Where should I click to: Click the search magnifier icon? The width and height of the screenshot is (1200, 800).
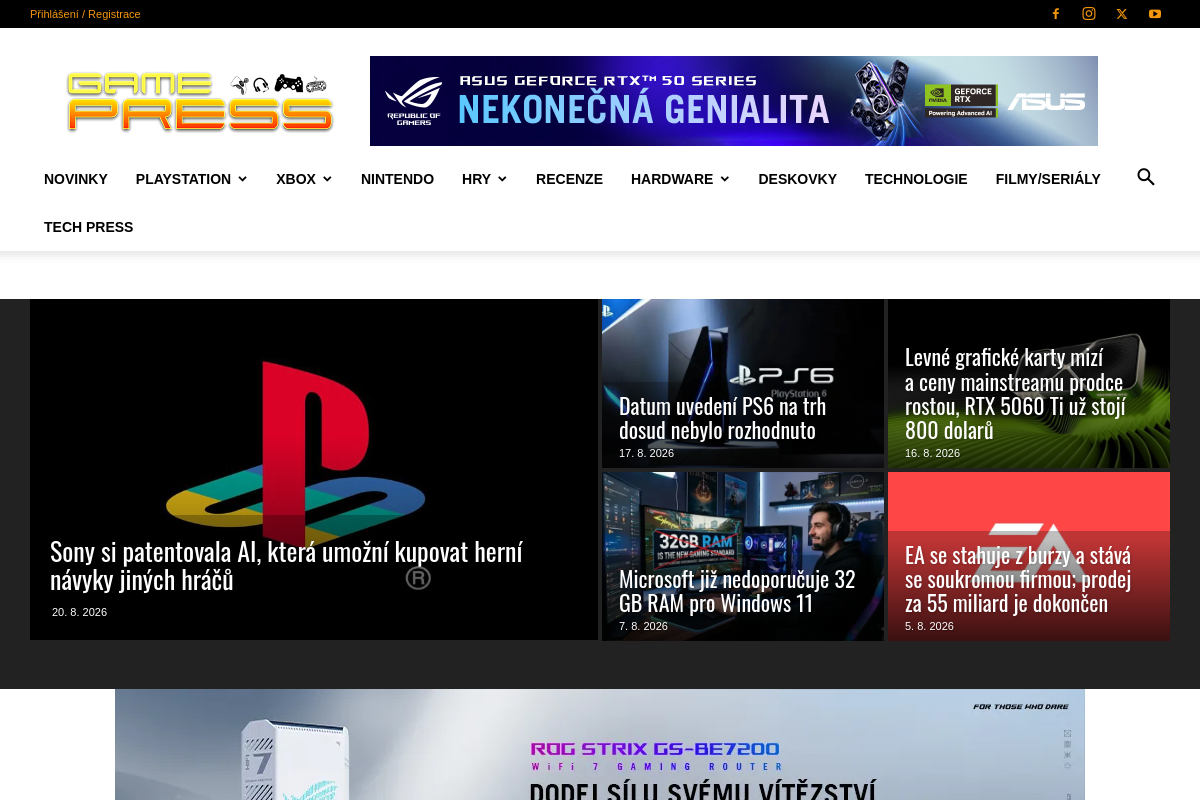(1146, 178)
